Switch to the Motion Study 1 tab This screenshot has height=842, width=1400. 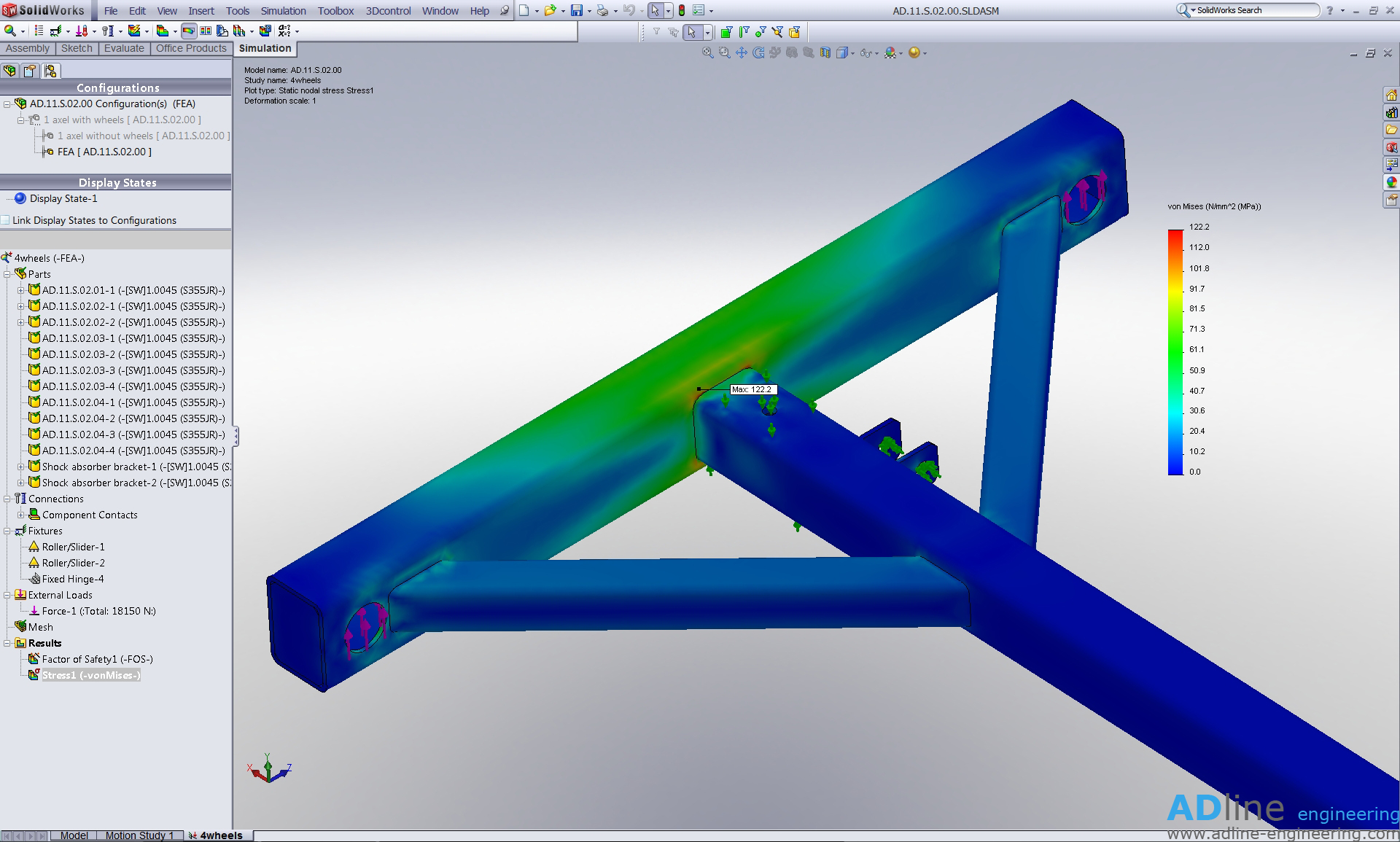tap(139, 835)
